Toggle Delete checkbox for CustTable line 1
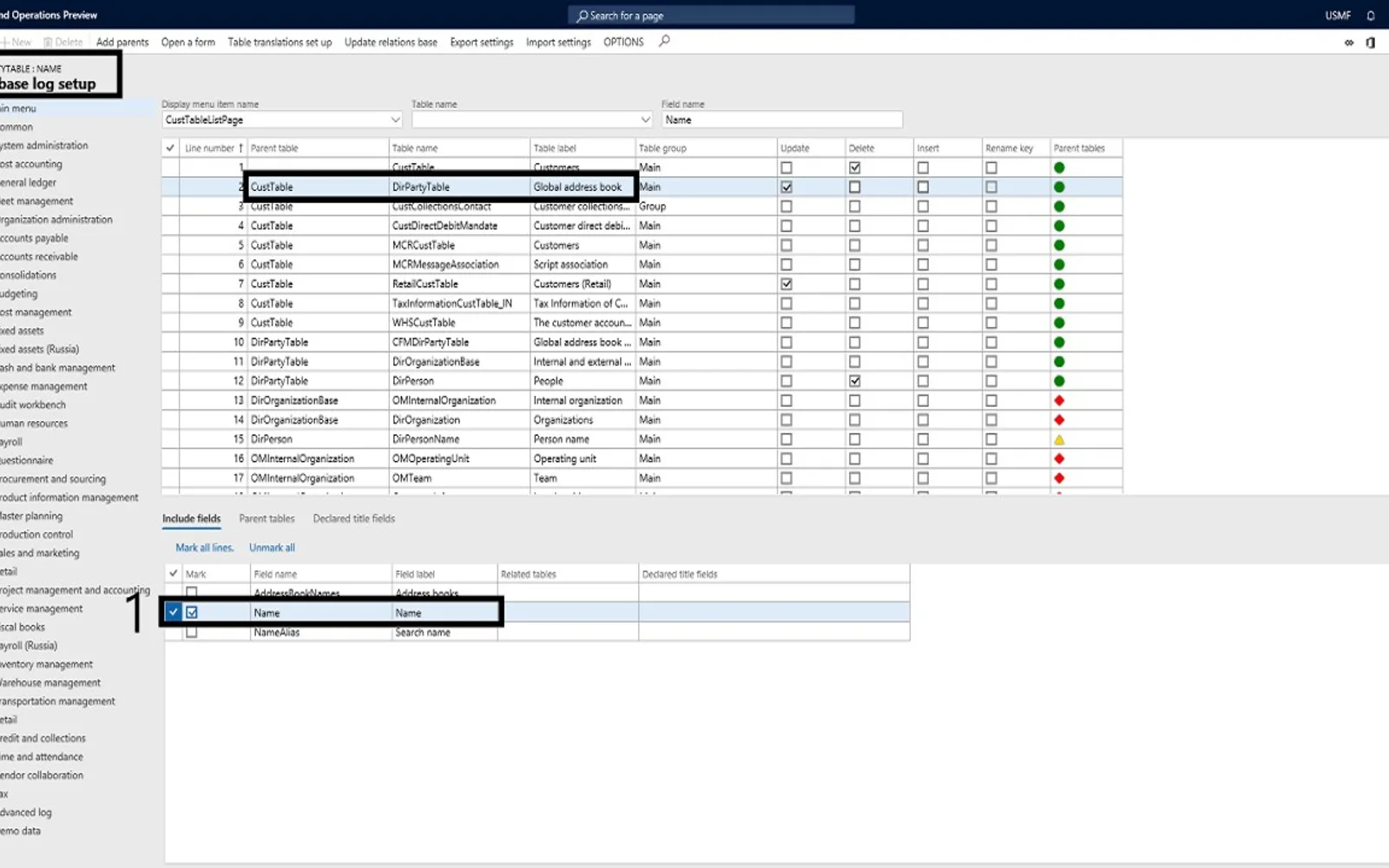This screenshot has width=1389, height=868. point(855,168)
